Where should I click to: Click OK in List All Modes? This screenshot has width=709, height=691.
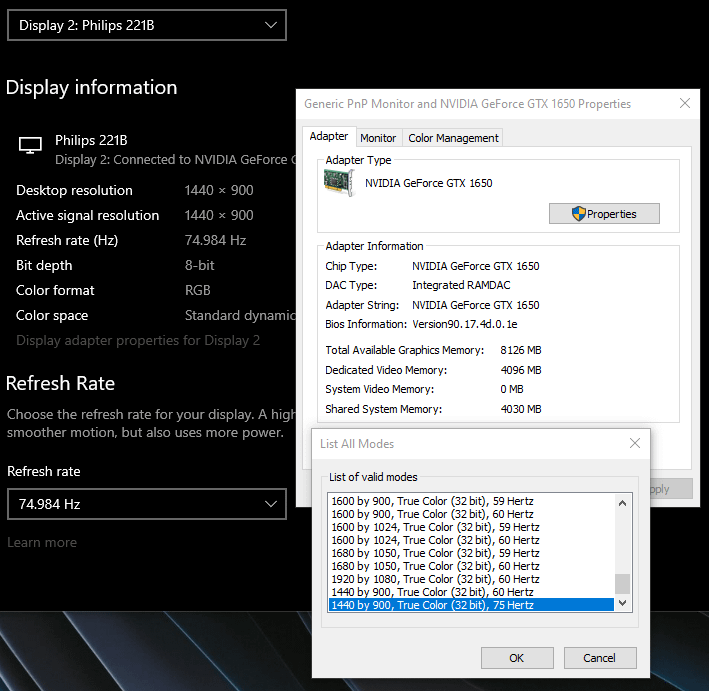[517, 658]
